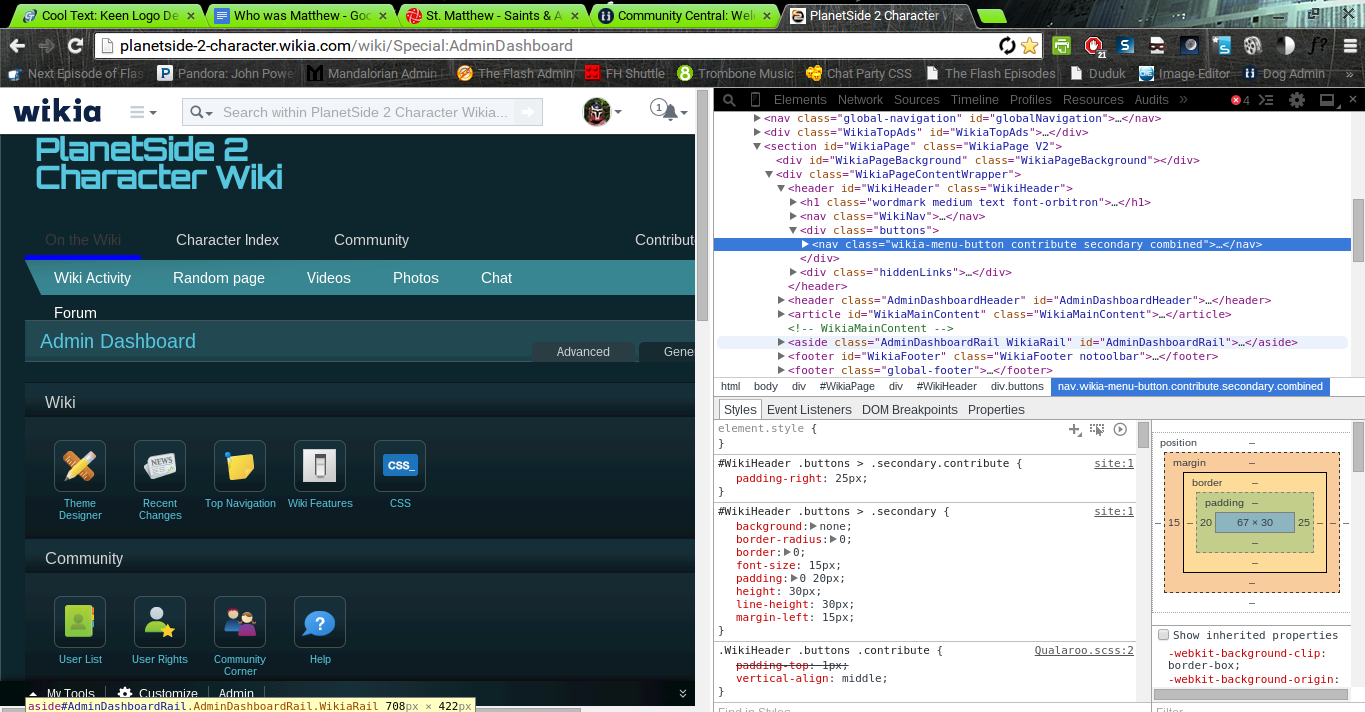Open the Event Listeners tab
1365x712 pixels.
809,410
